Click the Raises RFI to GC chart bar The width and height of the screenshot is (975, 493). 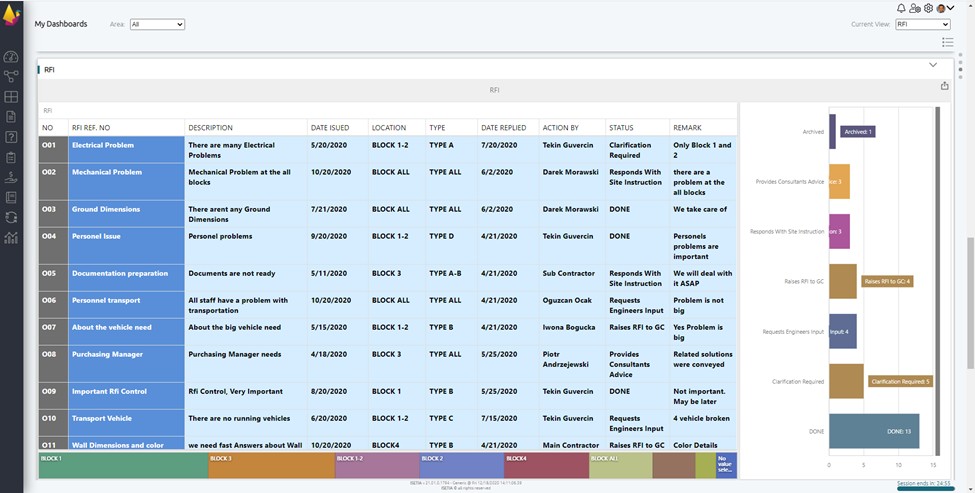click(x=843, y=282)
